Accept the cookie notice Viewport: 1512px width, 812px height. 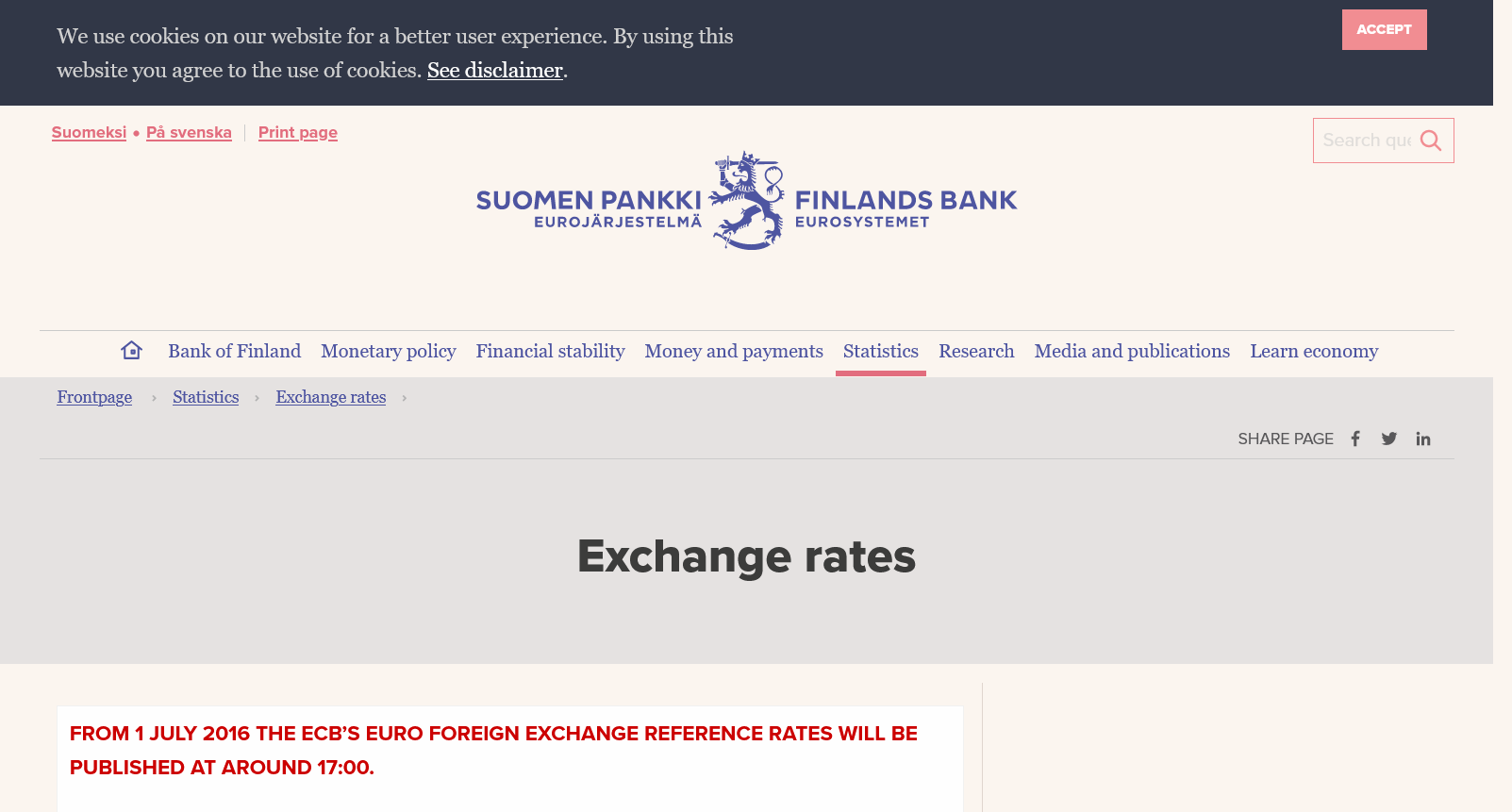click(x=1384, y=29)
